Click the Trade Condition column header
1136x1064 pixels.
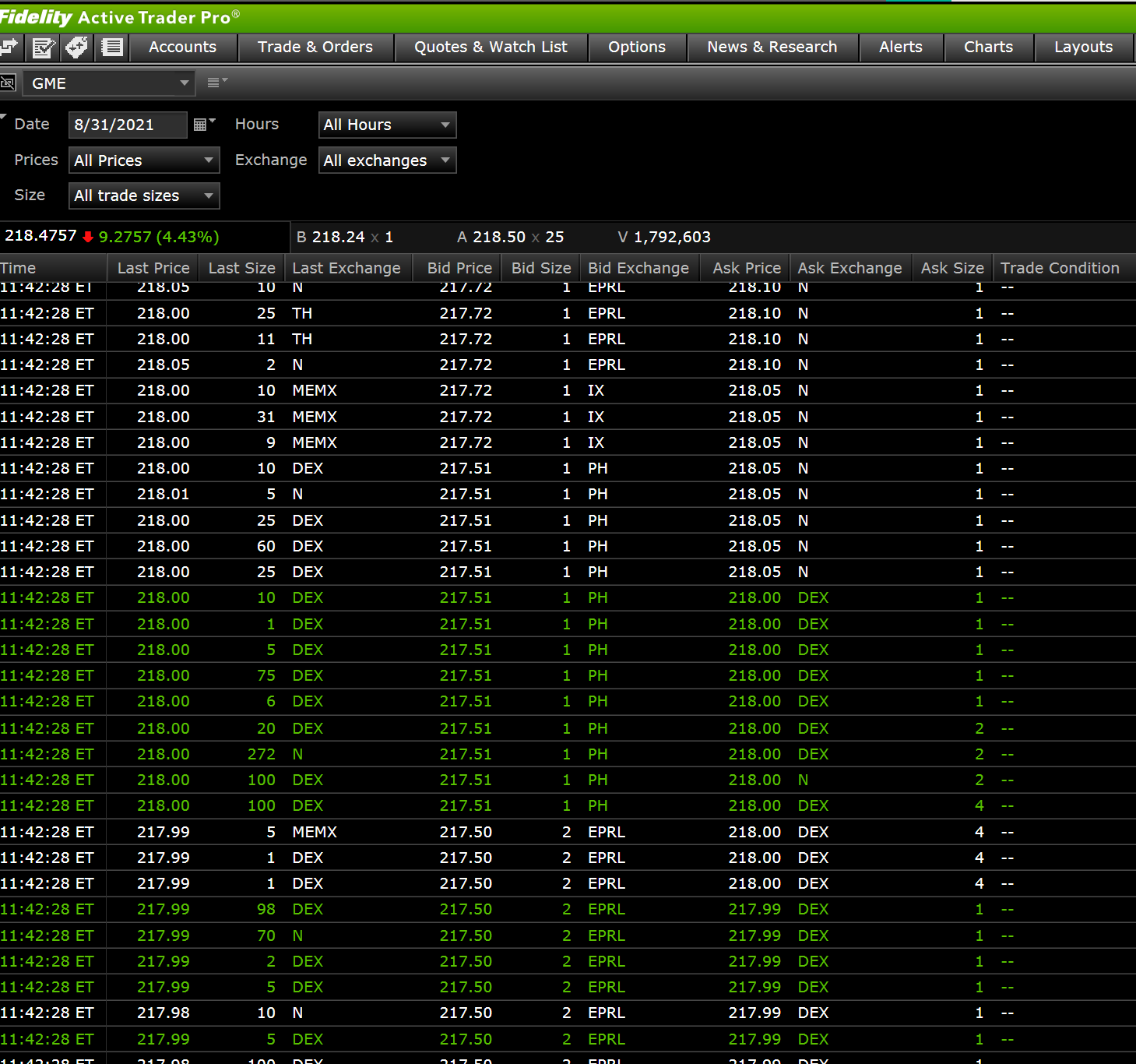click(x=1059, y=268)
